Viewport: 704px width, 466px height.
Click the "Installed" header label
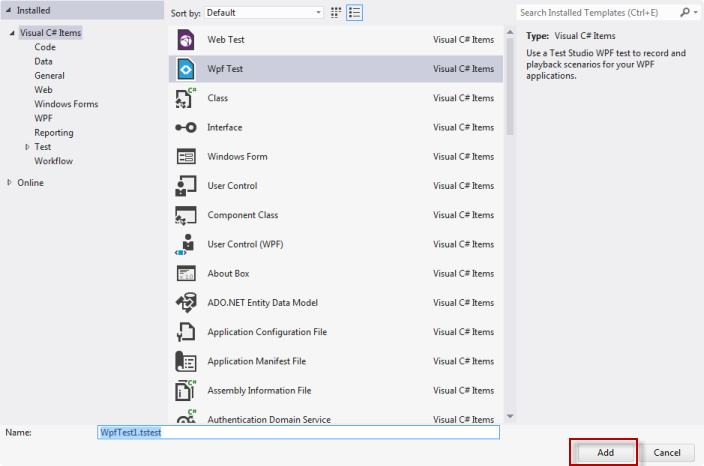34,10
